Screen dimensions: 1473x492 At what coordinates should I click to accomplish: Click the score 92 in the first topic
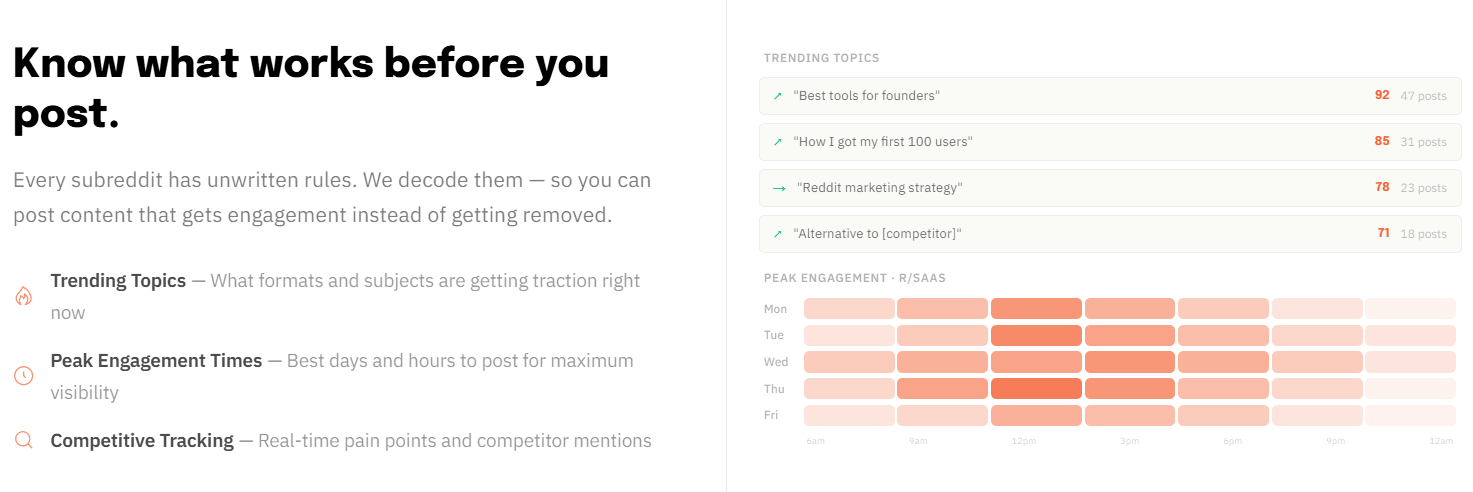1382,95
